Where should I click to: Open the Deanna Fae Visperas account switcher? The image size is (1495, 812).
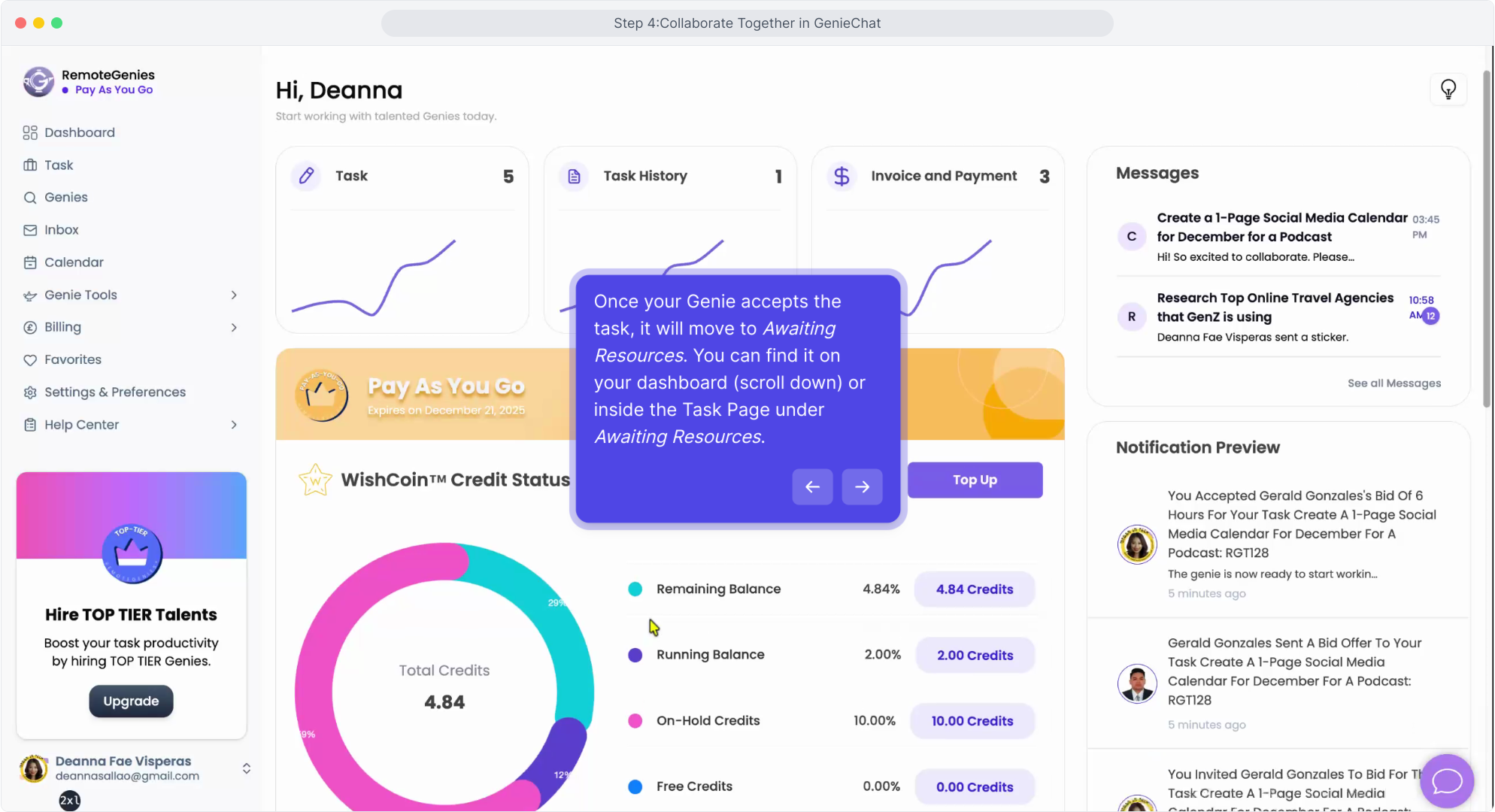tap(246, 768)
